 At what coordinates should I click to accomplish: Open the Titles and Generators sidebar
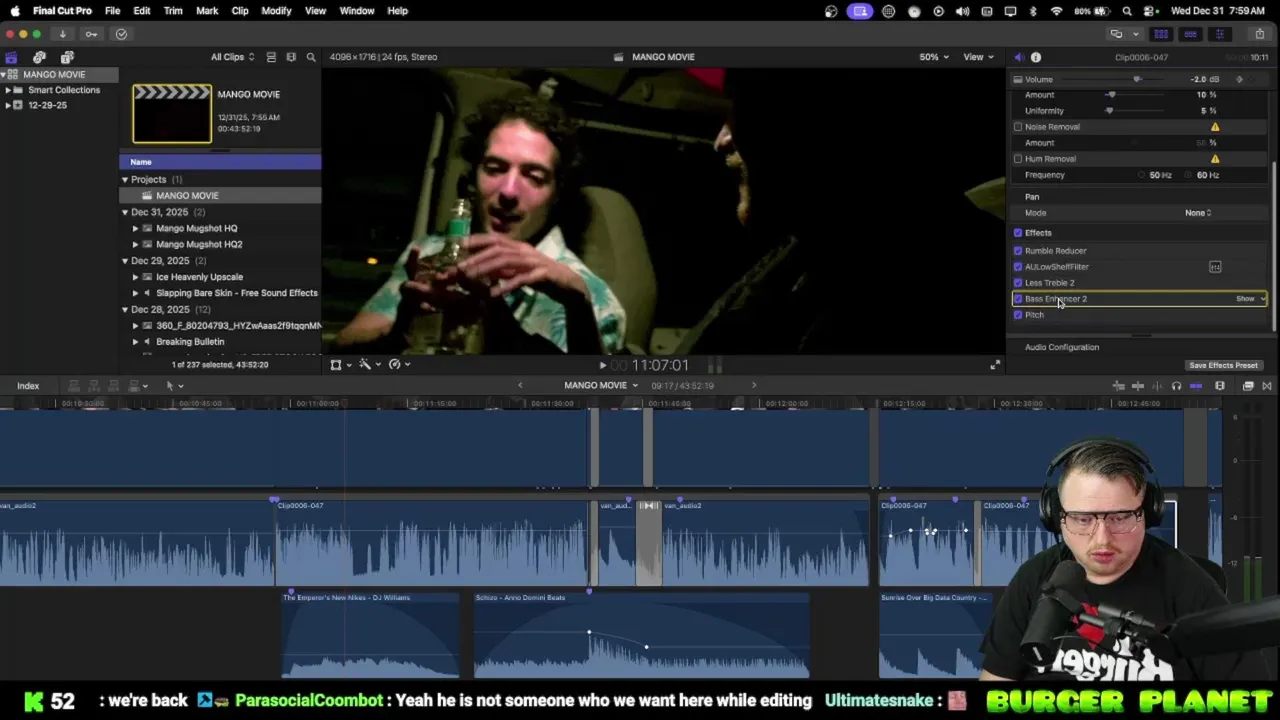[x=67, y=57]
